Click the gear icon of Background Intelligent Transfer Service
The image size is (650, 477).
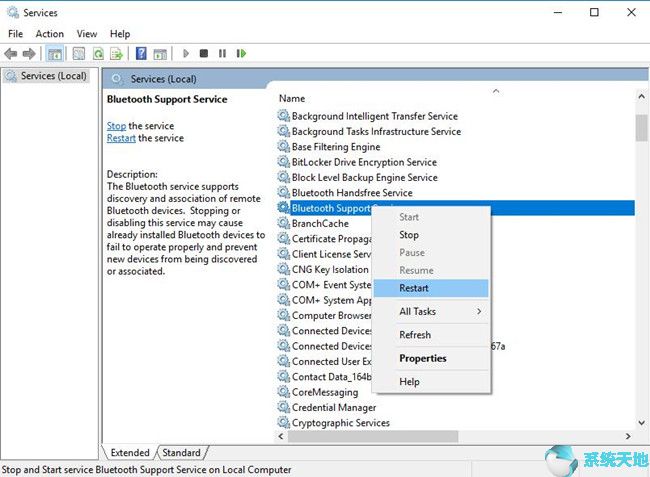284,116
